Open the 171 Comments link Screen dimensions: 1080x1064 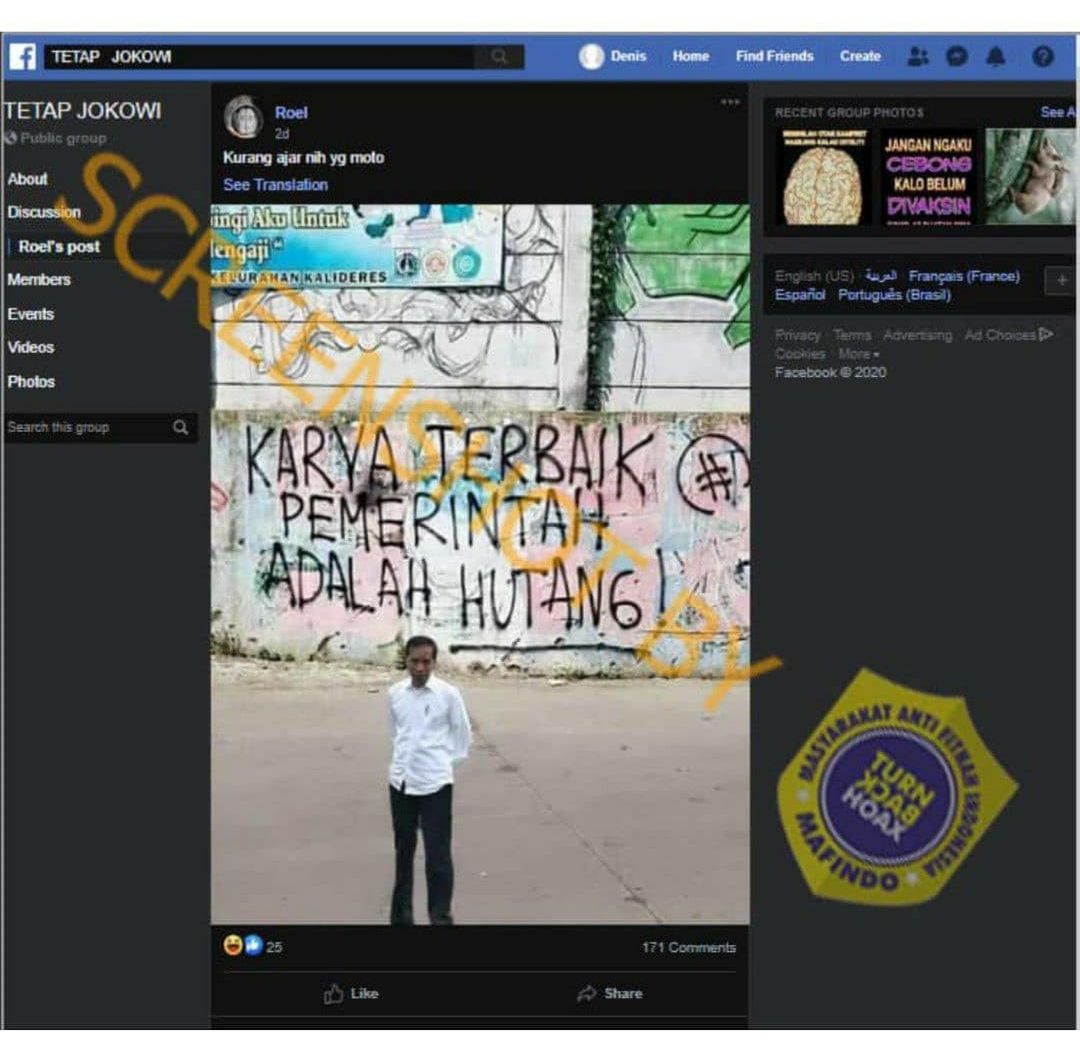(x=689, y=947)
